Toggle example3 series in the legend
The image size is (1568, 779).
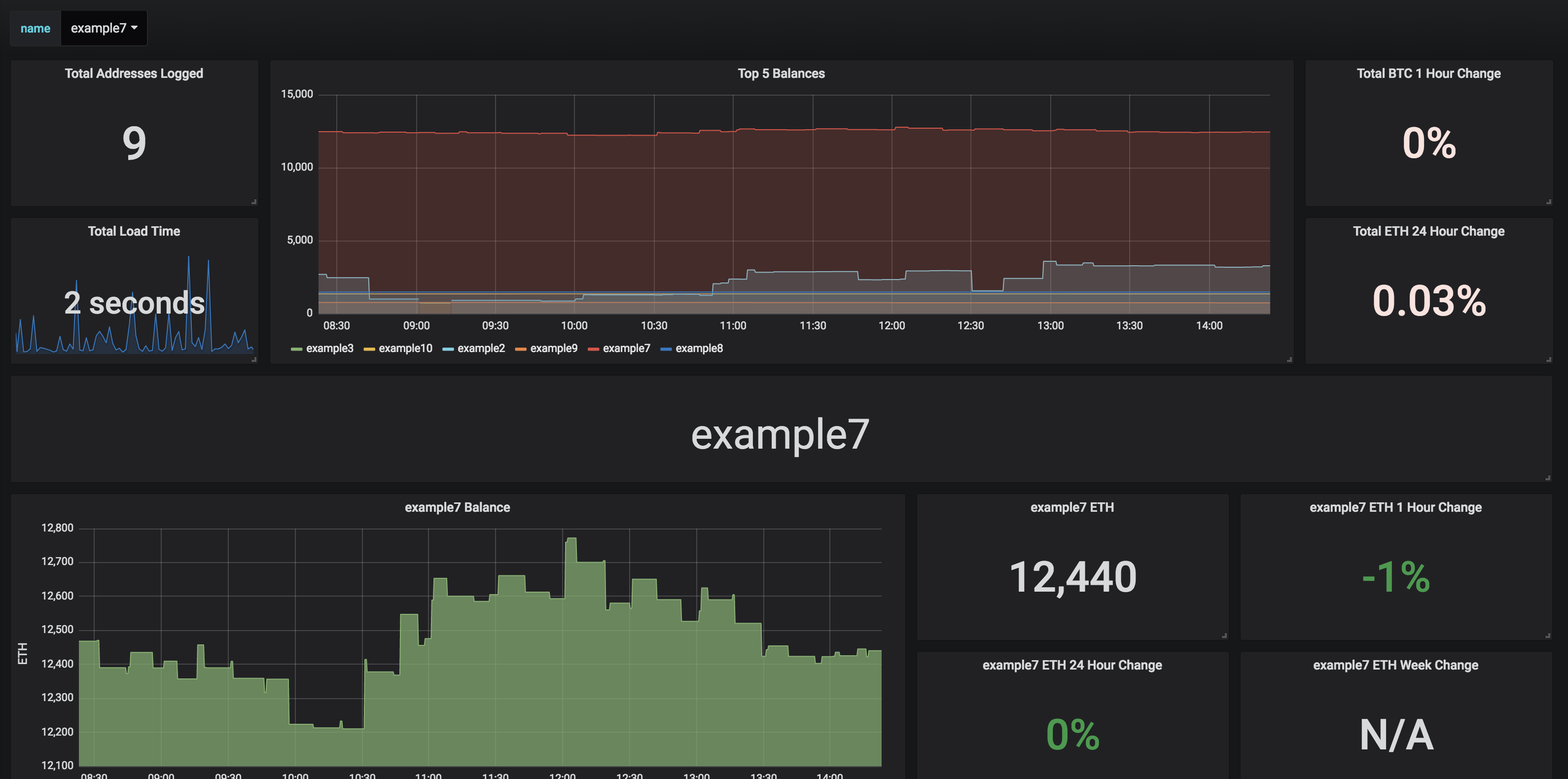(329, 348)
